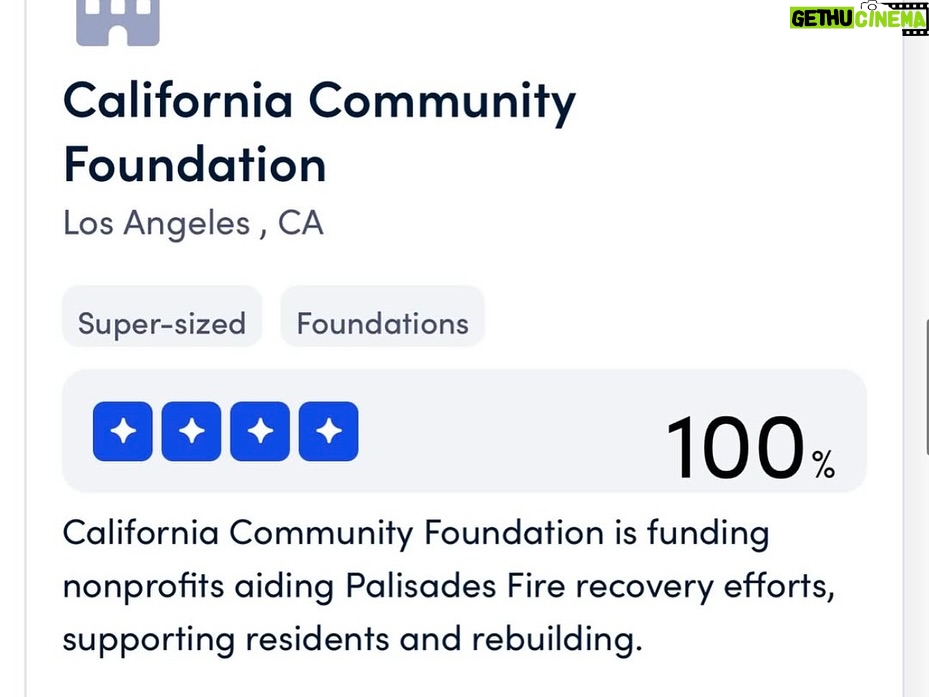Viewport: 929px width, 697px height.
Task: Open the Foundations category tag
Action: pyautogui.click(x=383, y=324)
